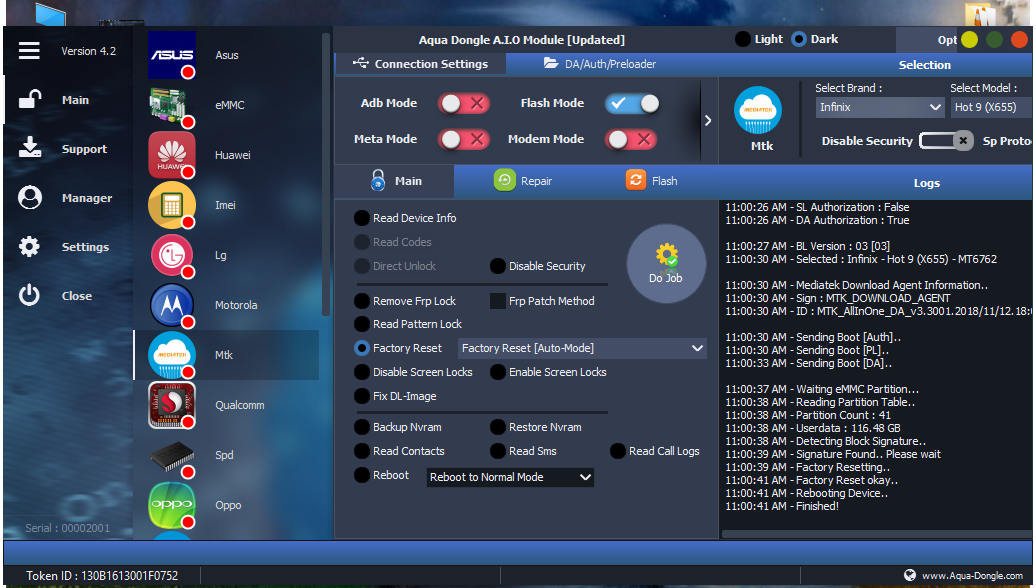The width and height of the screenshot is (1036, 588).
Task: Select the Restore Nvram option
Action: pyautogui.click(x=536, y=427)
